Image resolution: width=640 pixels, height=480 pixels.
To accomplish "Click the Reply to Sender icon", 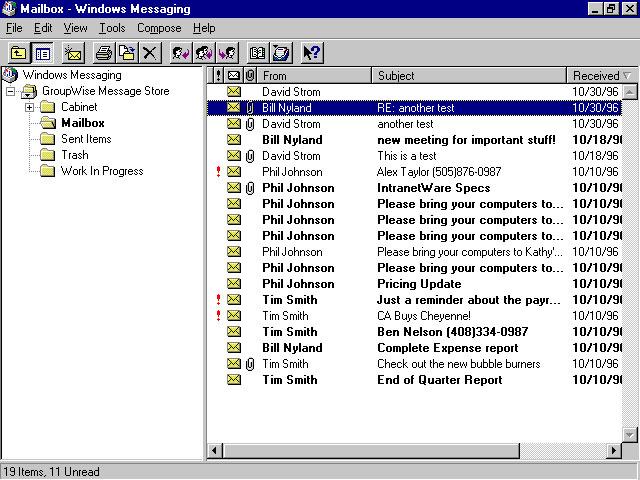I will point(180,53).
